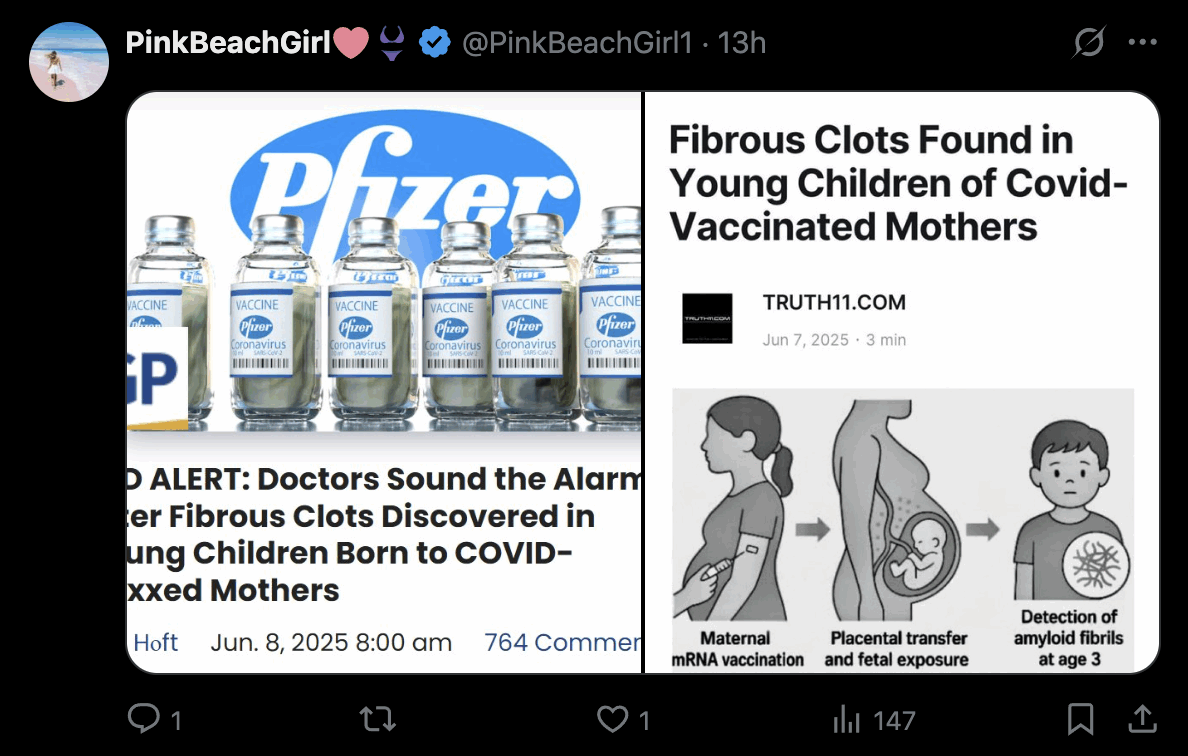Open PinkBeachGirl's profile avatar
This screenshot has height=756, width=1188.
(x=69, y=62)
